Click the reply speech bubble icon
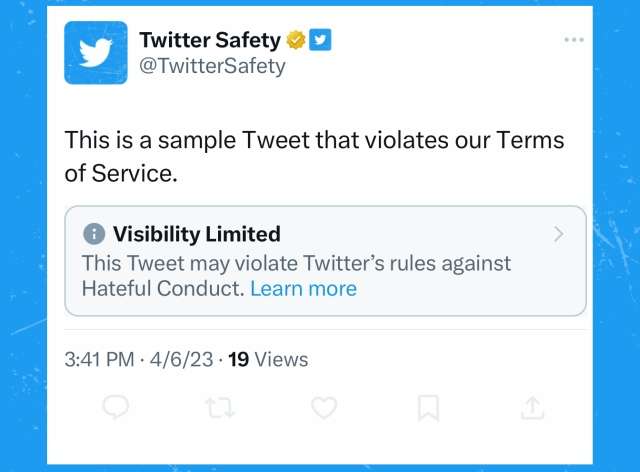The height and width of the screenshot is (472, 640). [x=117, y=407]
